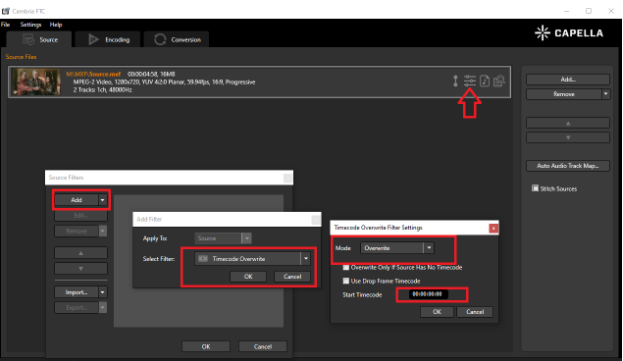Click the Source tab icon

point(29,40)
